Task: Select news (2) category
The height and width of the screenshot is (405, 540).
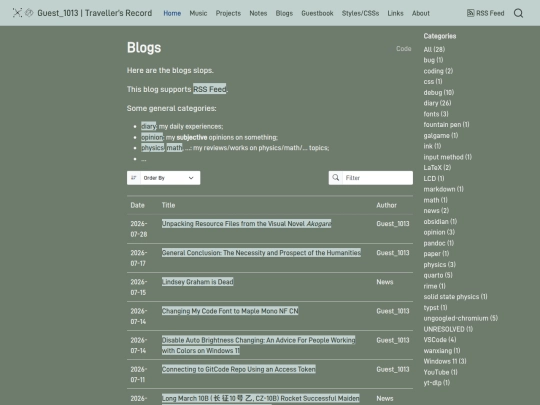Action: click(x=436, y=210)
